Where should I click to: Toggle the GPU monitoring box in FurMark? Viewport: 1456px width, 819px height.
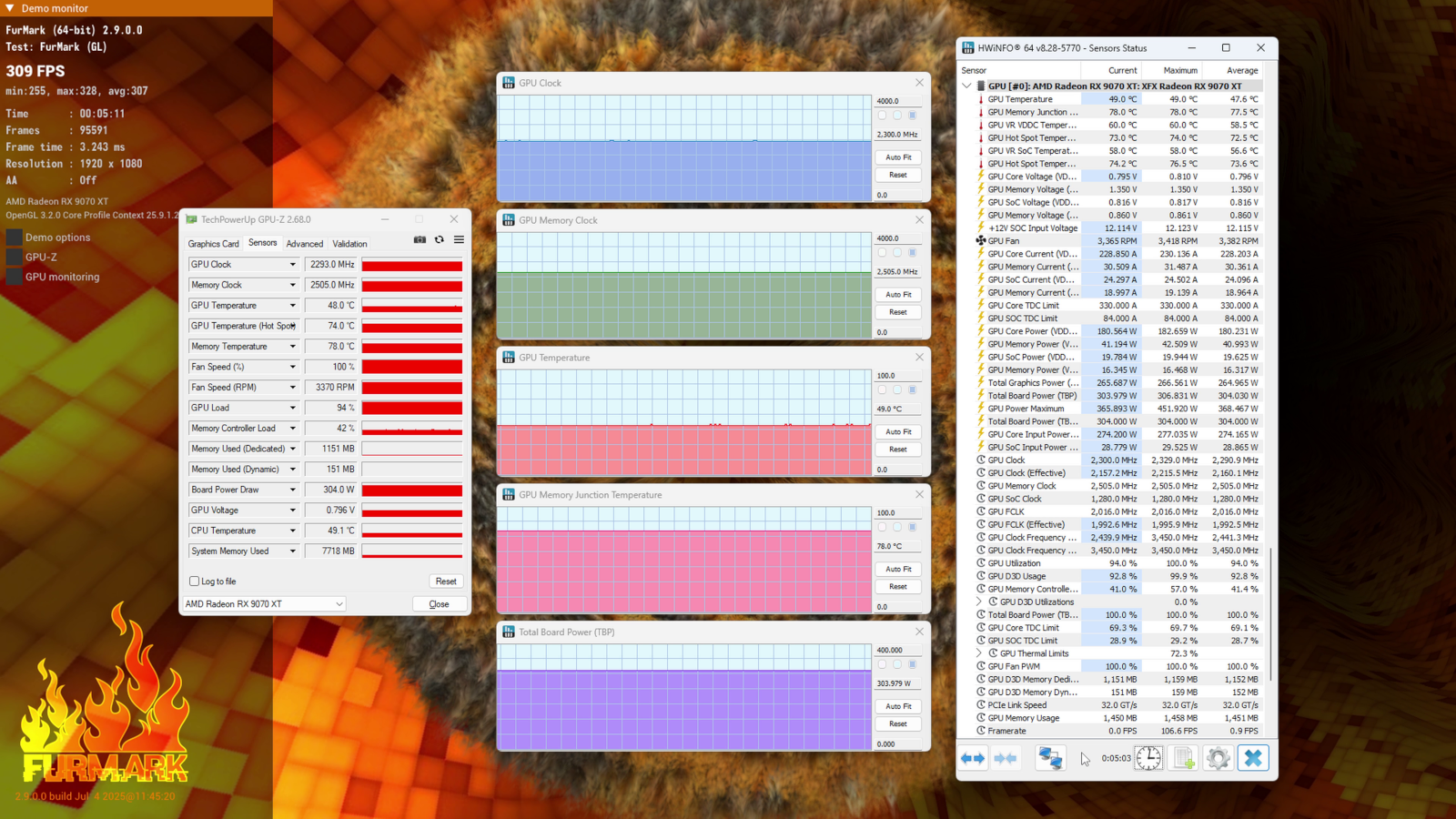click(x=14, y=277)
